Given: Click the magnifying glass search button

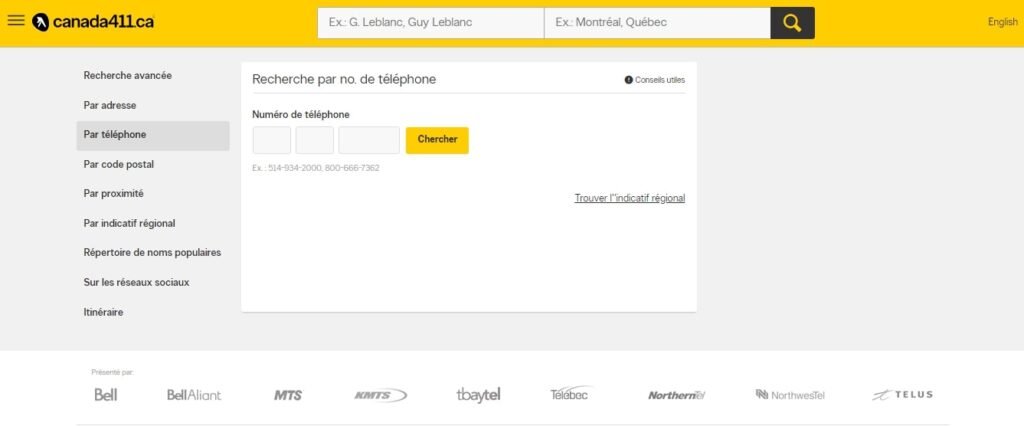Looking at the screenshot, I should [792, 23].
